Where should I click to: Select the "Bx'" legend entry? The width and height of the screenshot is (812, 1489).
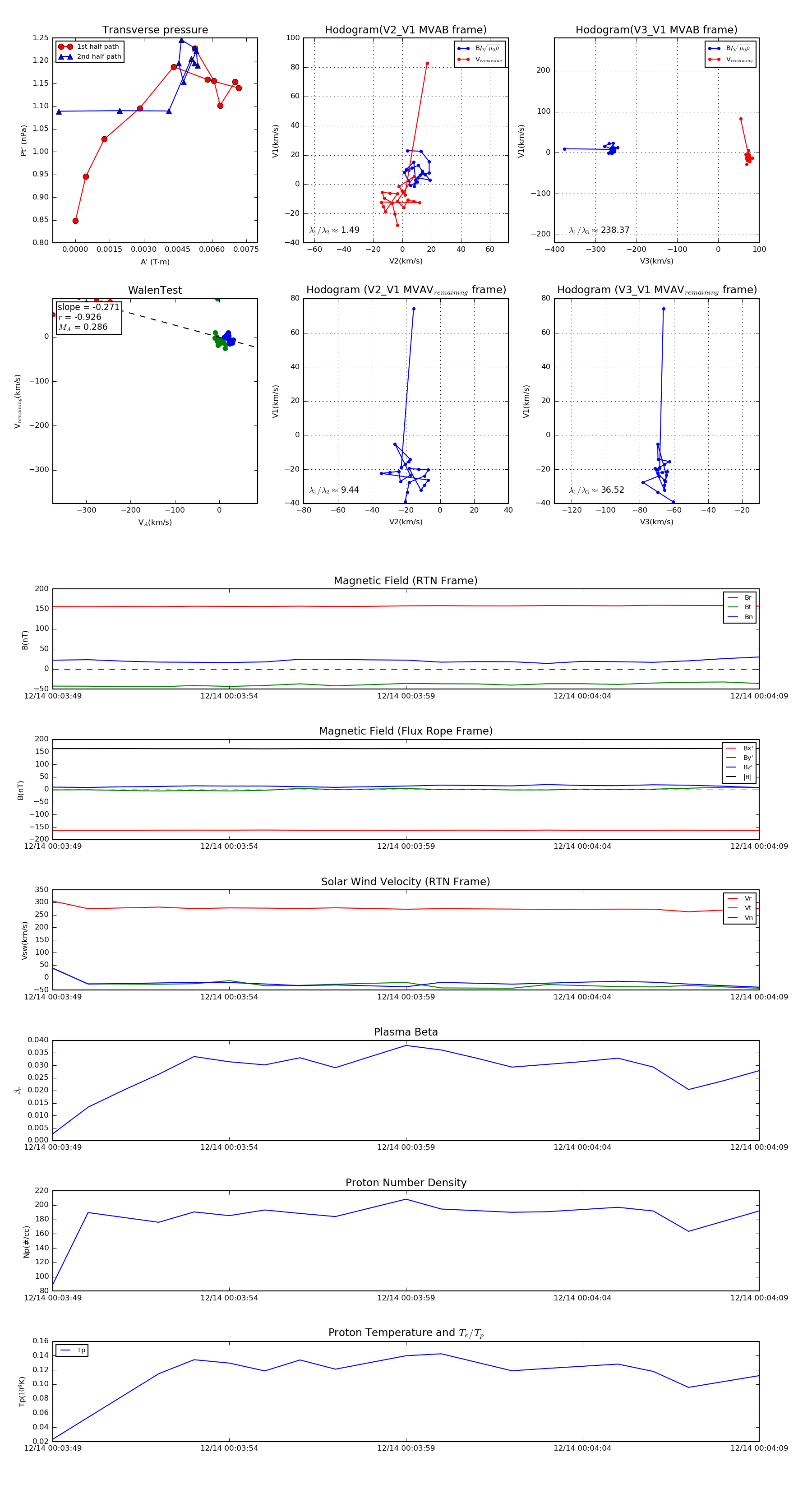tap(739, 748)
